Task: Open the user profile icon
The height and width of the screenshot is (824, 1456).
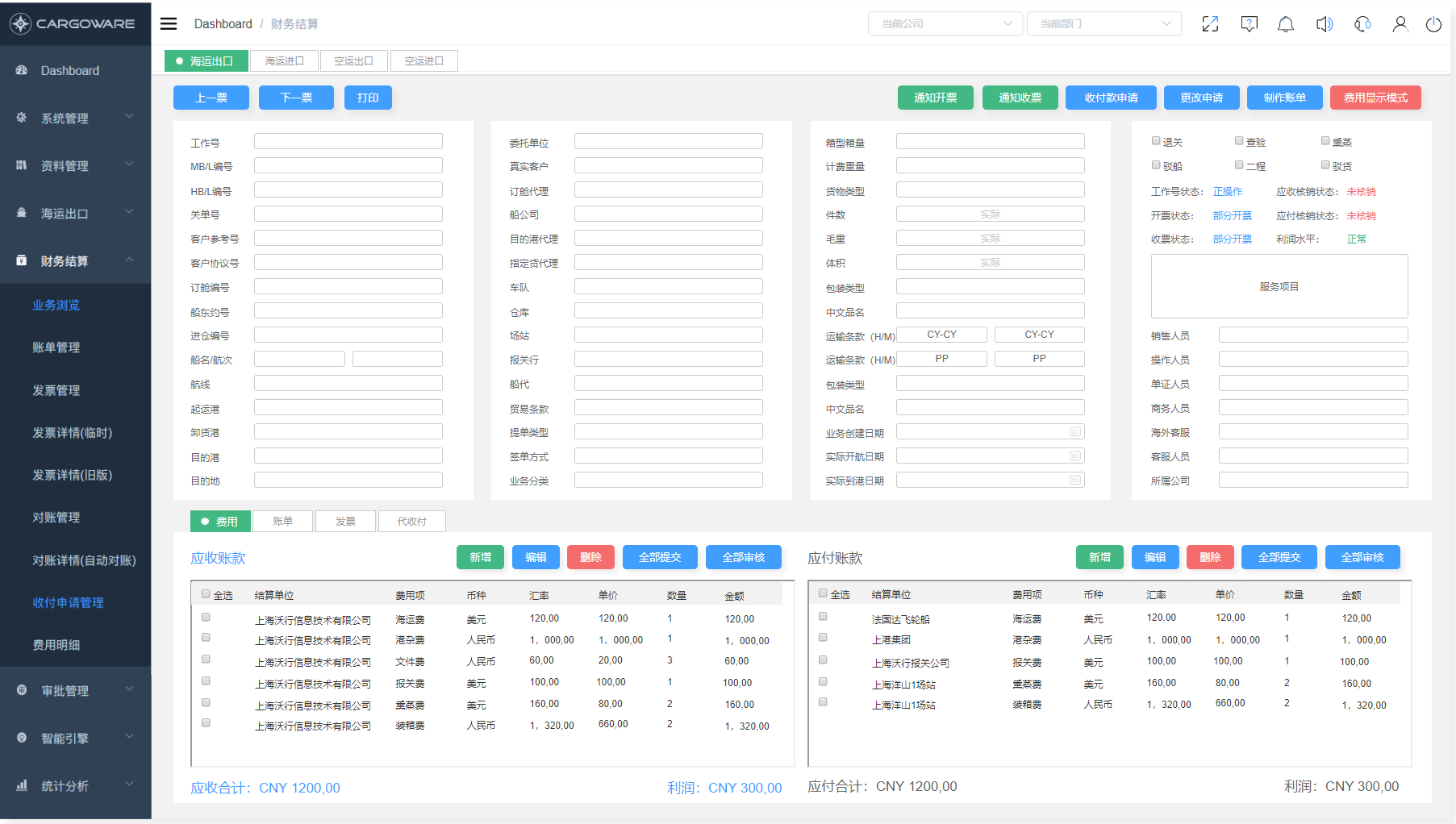Action: (1400, 24)
